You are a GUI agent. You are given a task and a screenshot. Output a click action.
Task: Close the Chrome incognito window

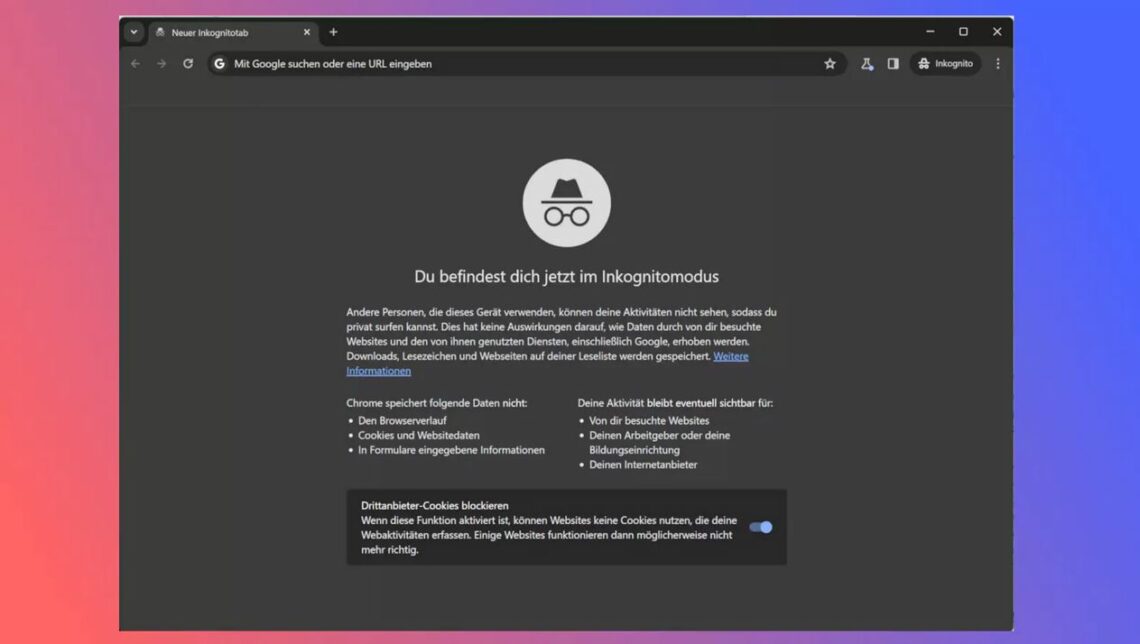point(996,32)
